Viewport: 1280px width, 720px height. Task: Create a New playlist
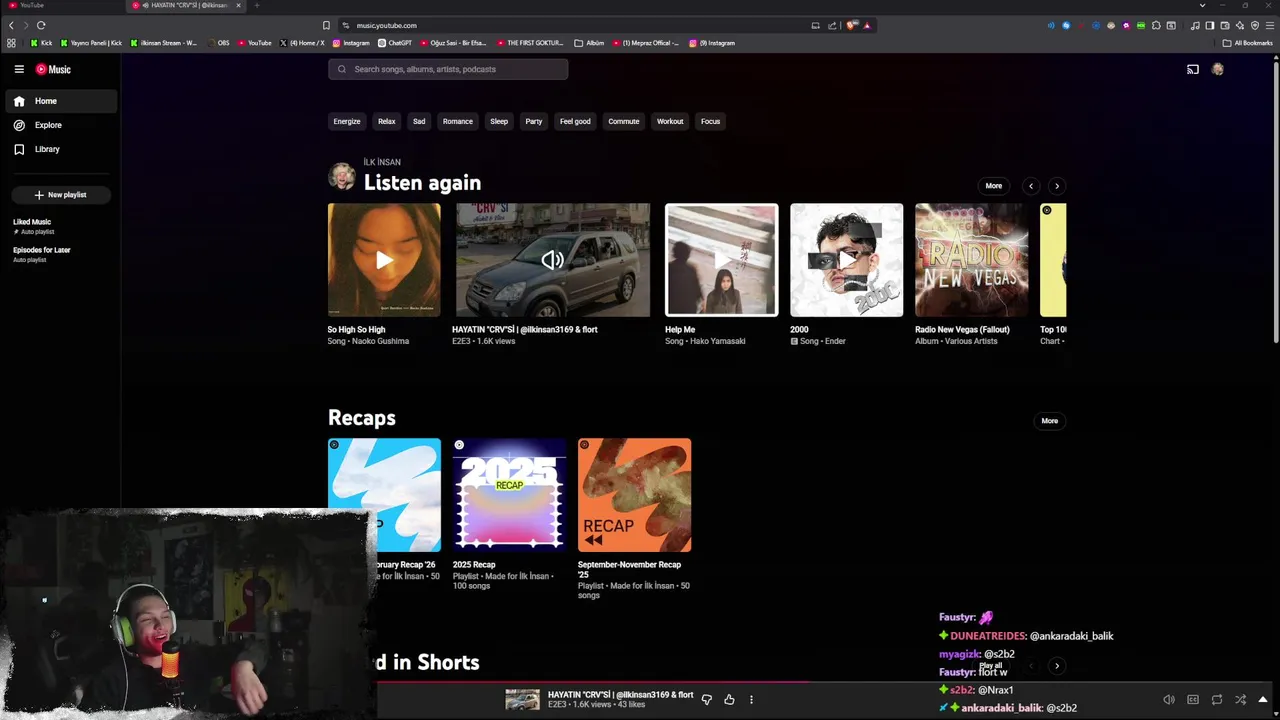click(60, 195)
